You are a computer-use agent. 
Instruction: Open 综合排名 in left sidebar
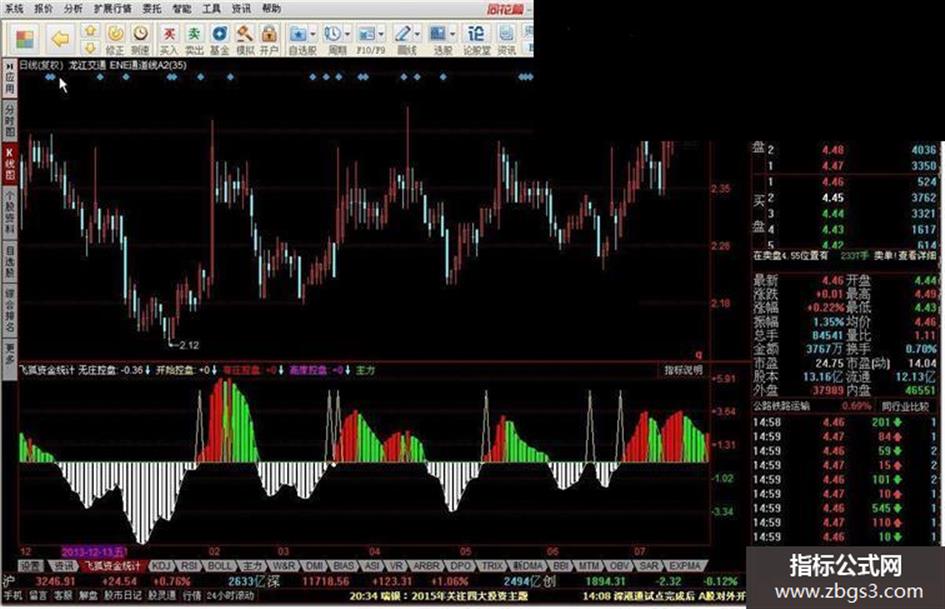click(x=10, y=310)
